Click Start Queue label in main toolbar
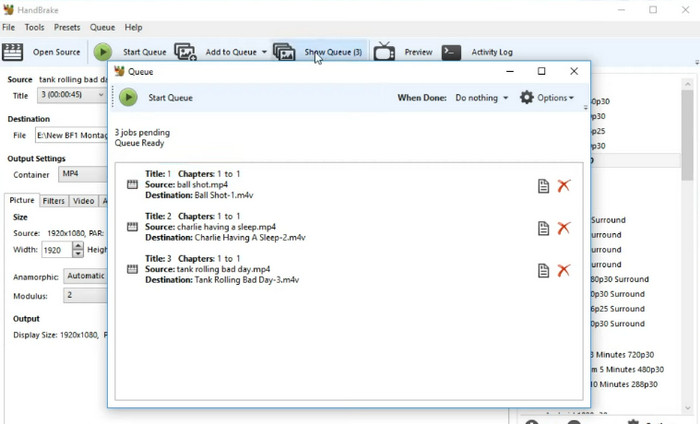The width and height of the screenshot is (700, 424). [144, 52]
